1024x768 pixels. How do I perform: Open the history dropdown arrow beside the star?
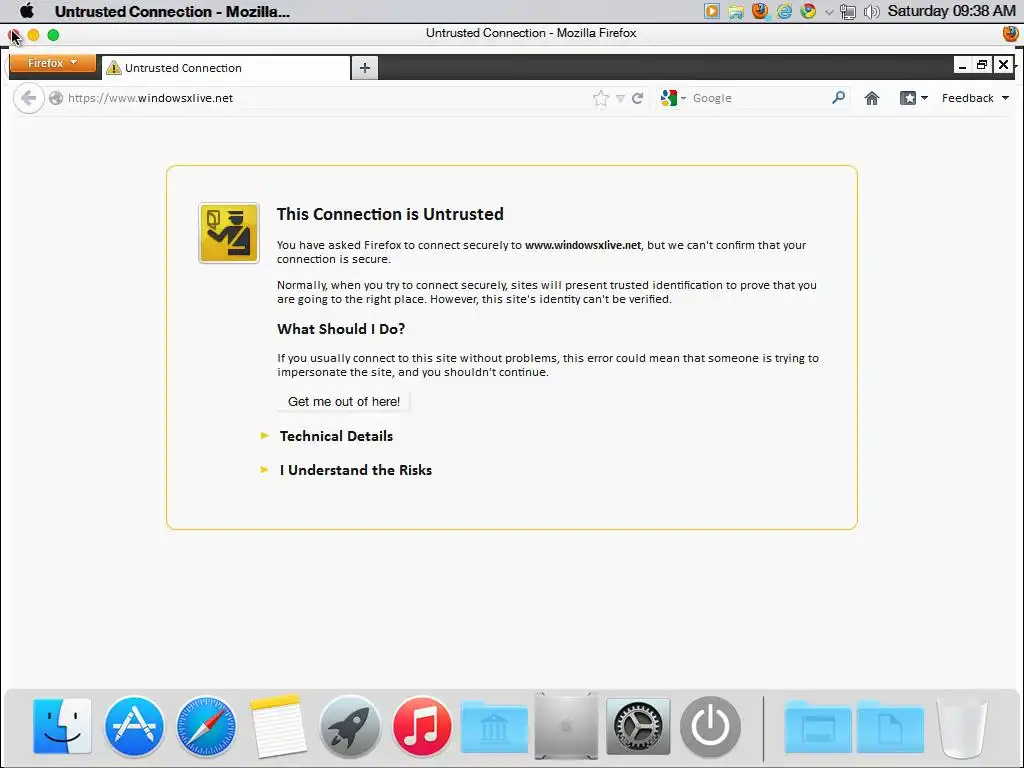point(620,99)
